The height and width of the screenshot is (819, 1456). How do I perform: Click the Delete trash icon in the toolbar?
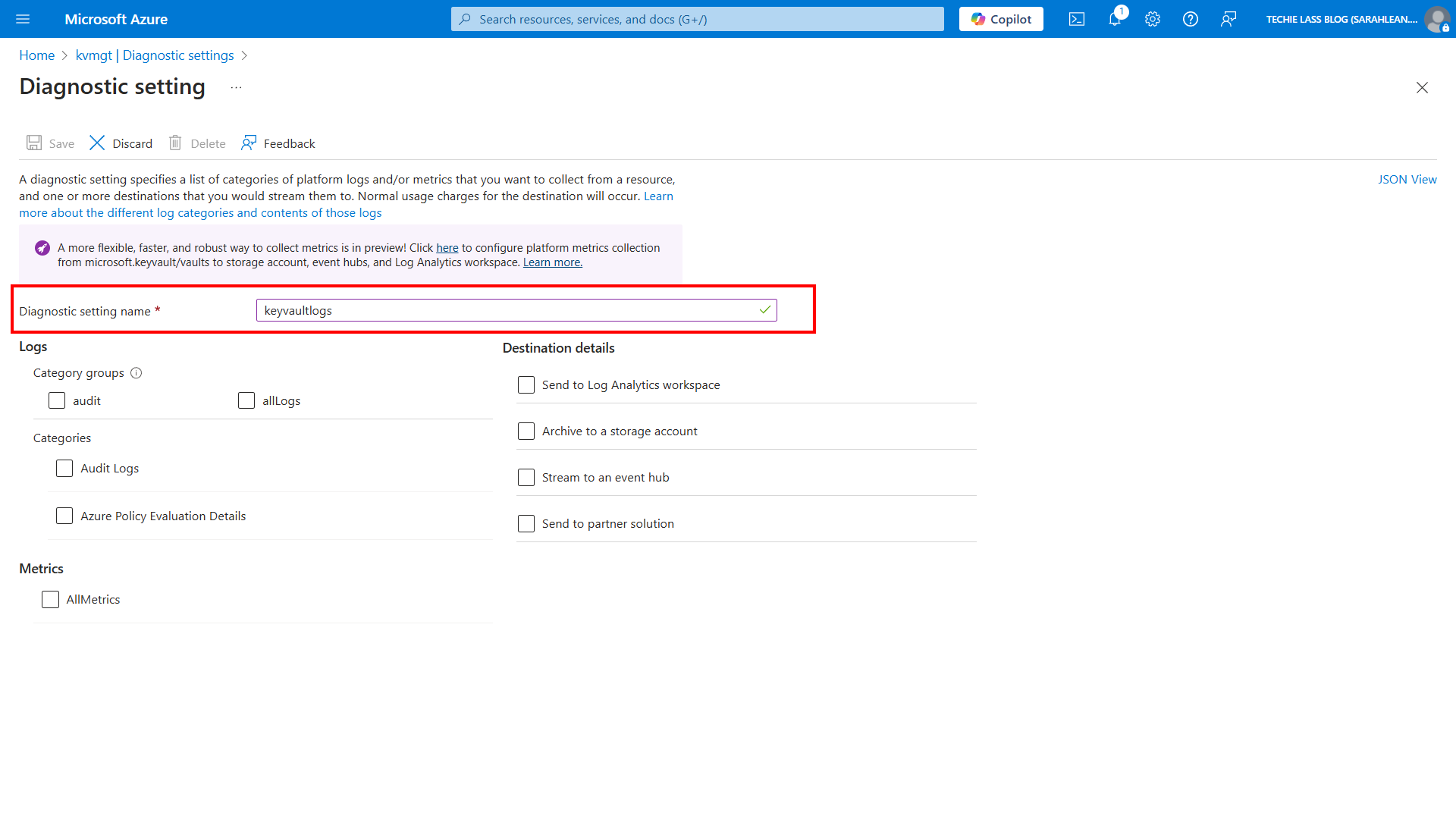[175, 143]
